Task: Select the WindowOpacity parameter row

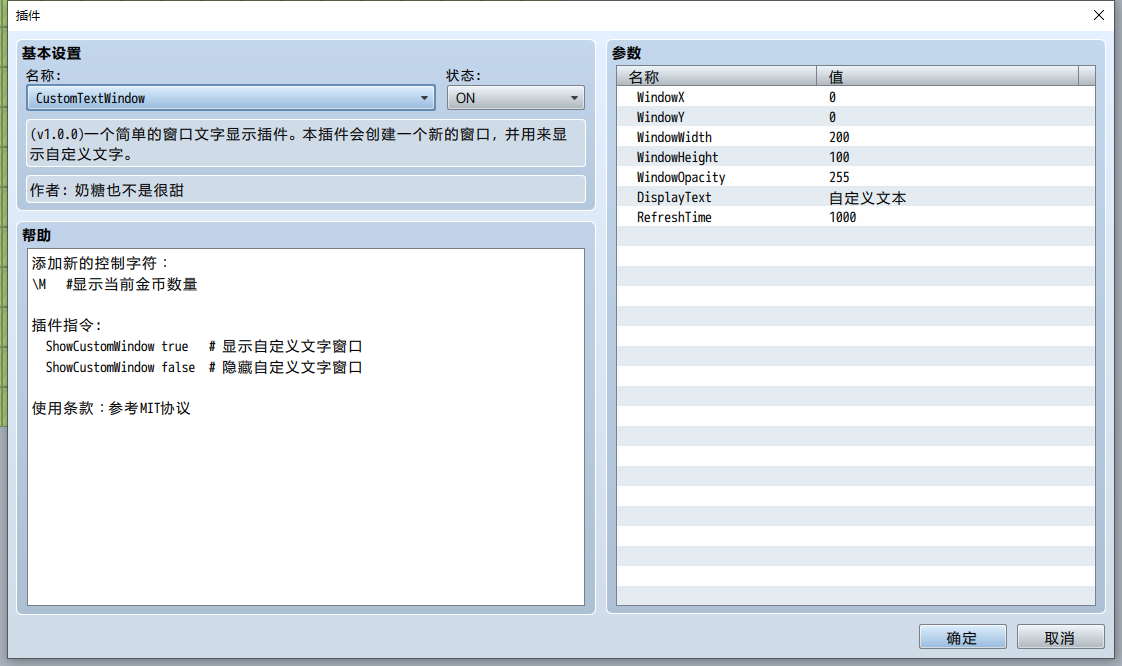Action: (x=856, y=177)
